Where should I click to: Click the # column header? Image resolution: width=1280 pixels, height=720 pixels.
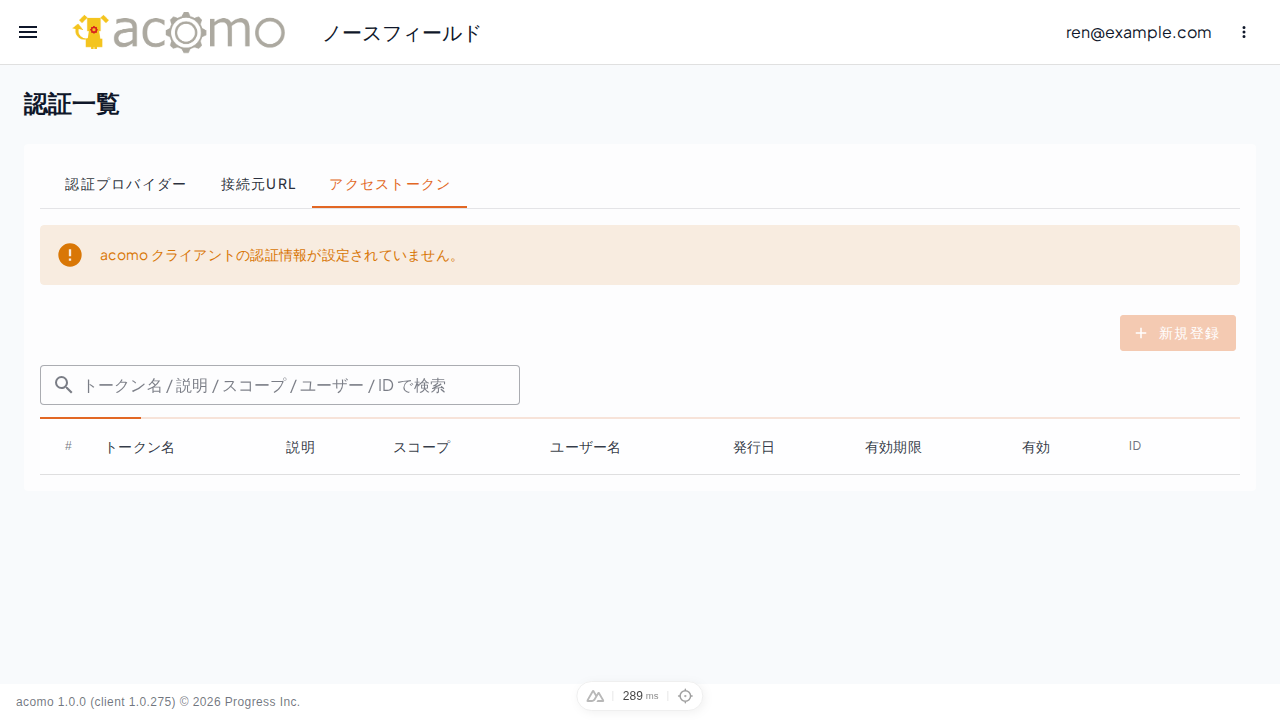(x=68, y=446)
